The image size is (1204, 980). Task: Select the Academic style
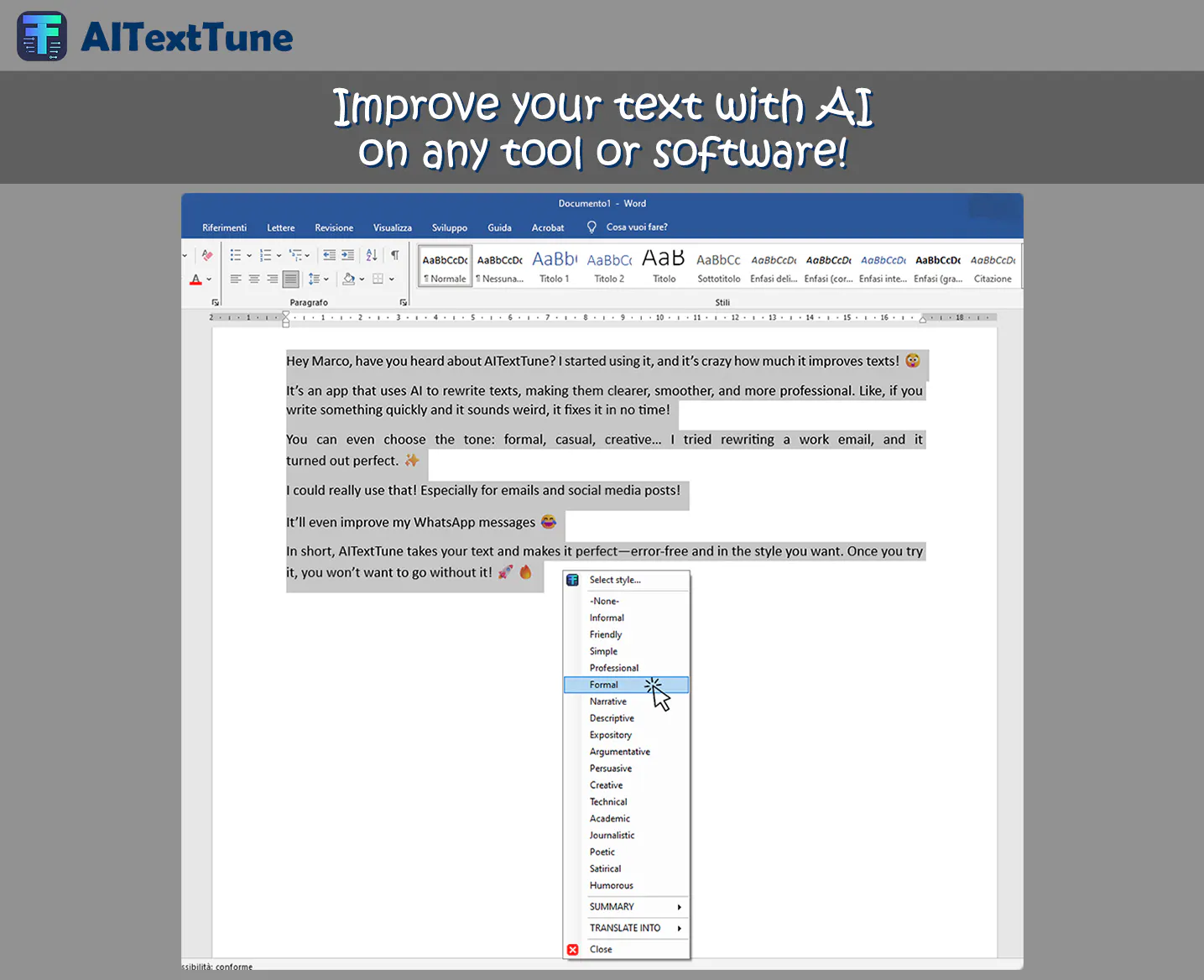point(627,819)
